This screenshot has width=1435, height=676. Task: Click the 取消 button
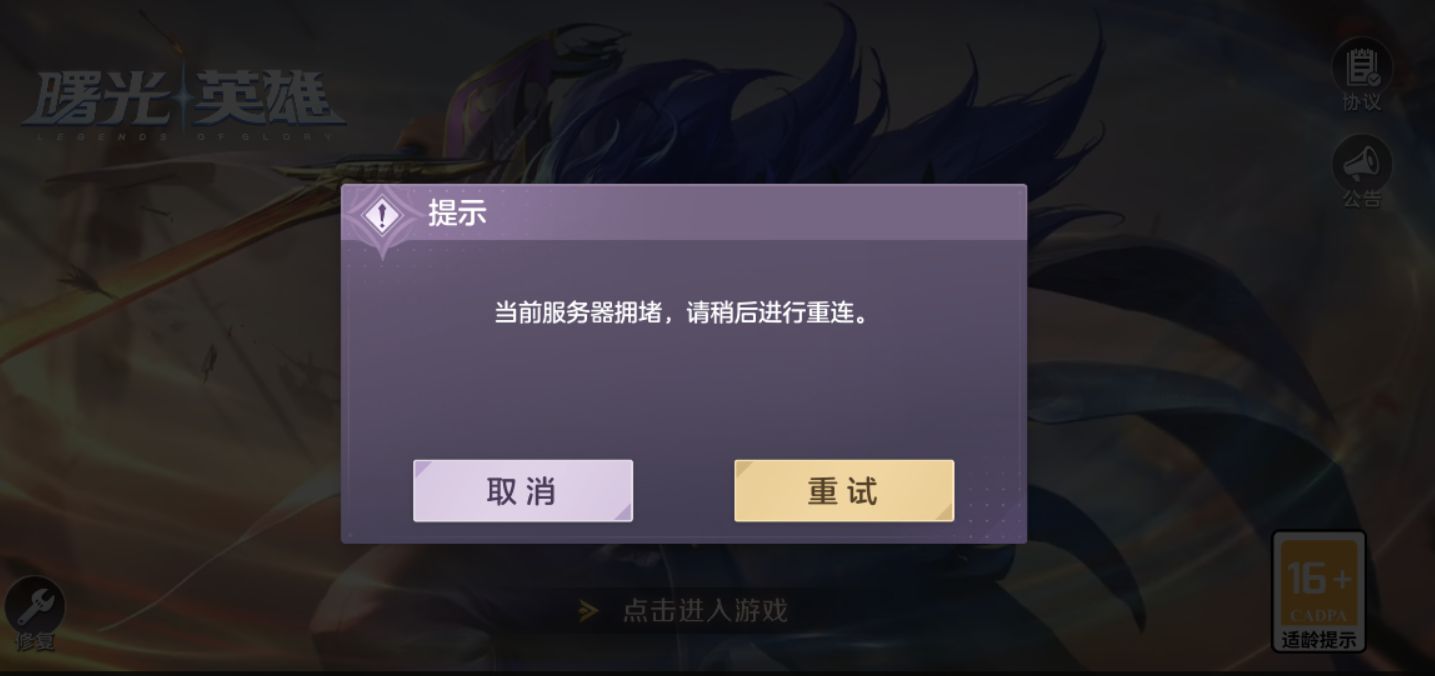(523, 491)
